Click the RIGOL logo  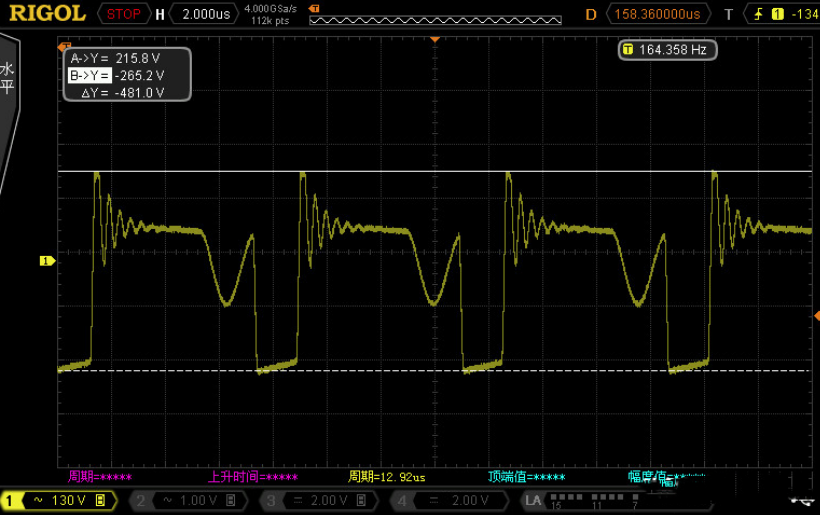[x=48, y=13]
